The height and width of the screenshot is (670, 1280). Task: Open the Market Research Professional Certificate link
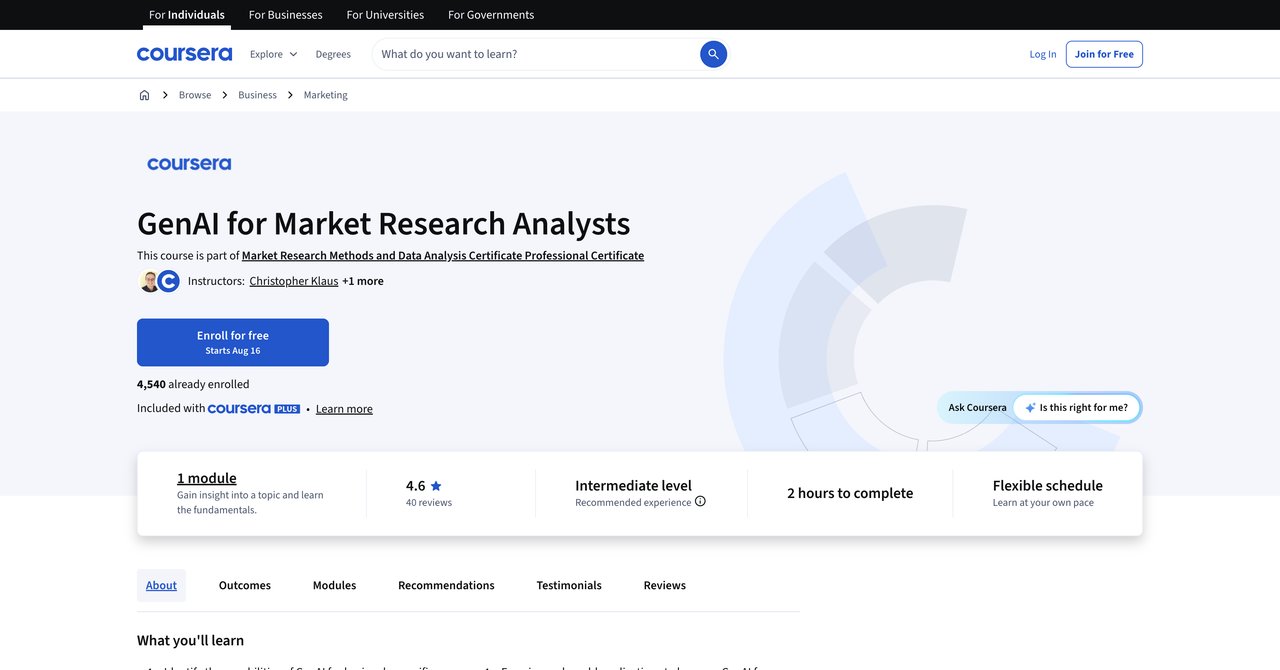(443, 256)
